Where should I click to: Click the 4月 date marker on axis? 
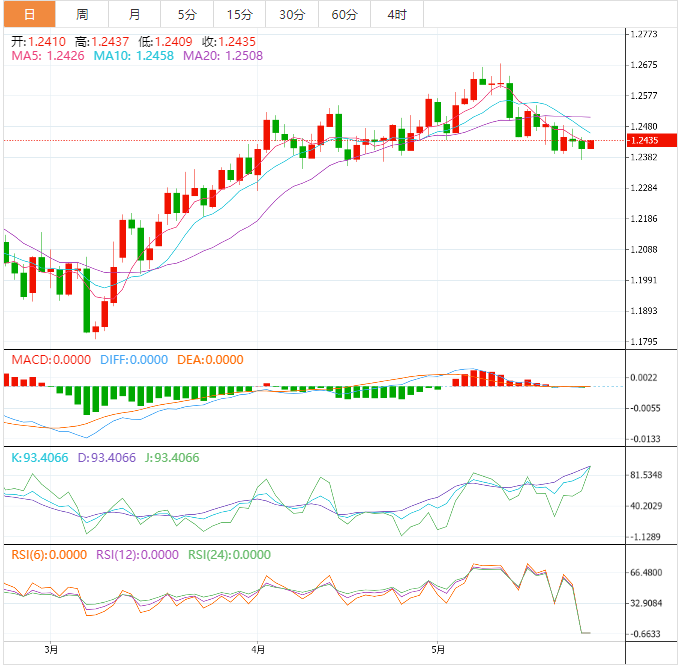click(258, 649)
